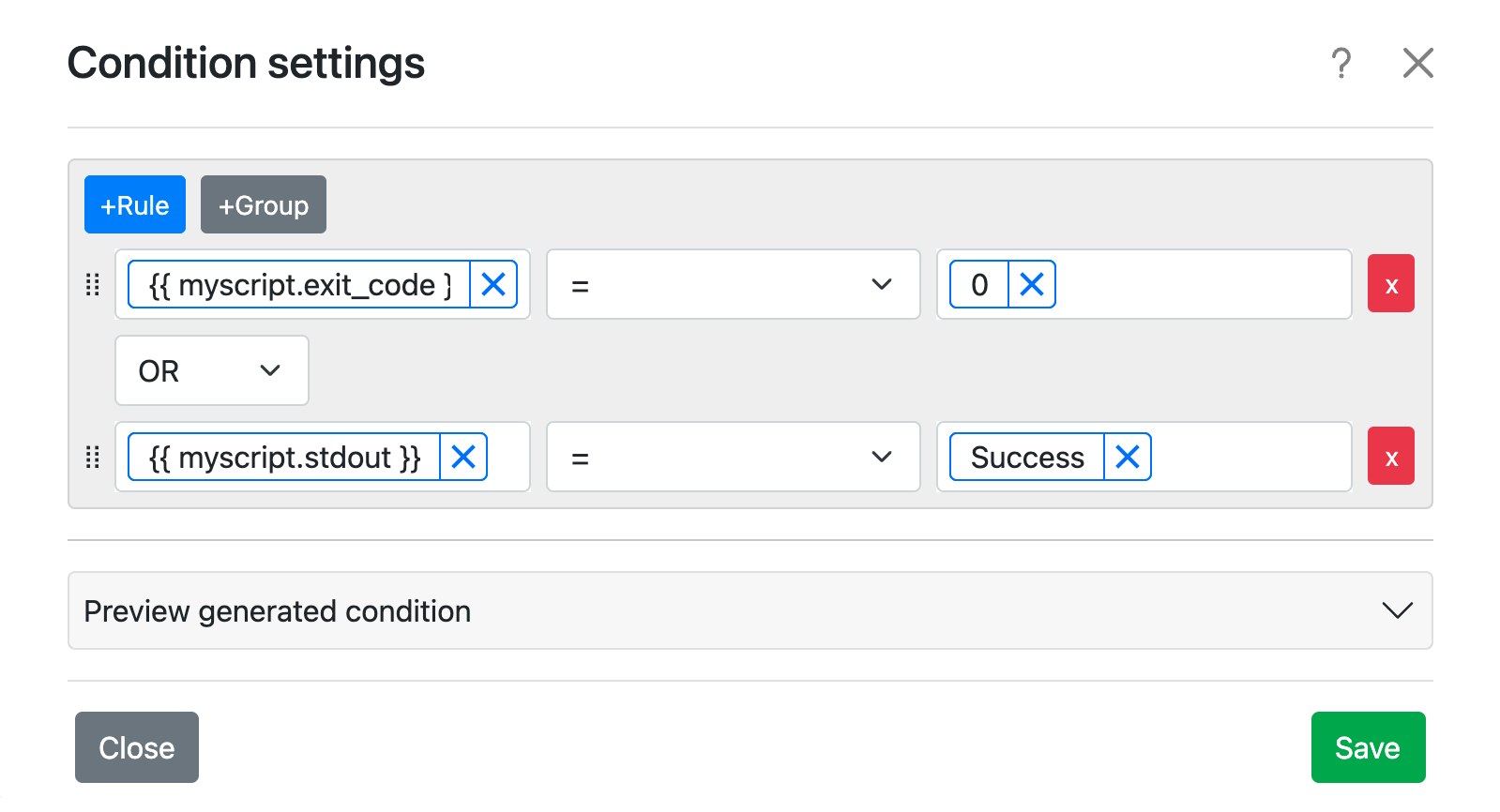The image size is (1500, 812).
Task: Grab the first rule drag handle
Action: click(x=93, y=285)
